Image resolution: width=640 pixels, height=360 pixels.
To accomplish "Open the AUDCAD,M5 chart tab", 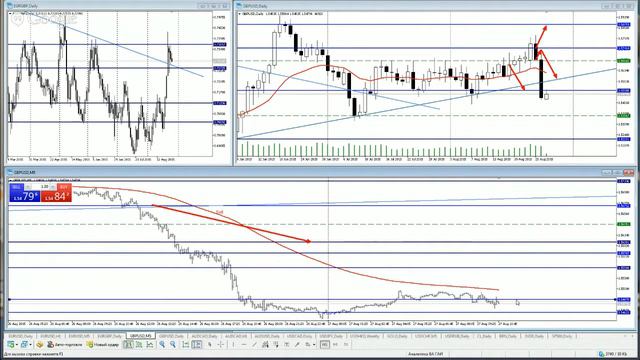I will (236, 336).
